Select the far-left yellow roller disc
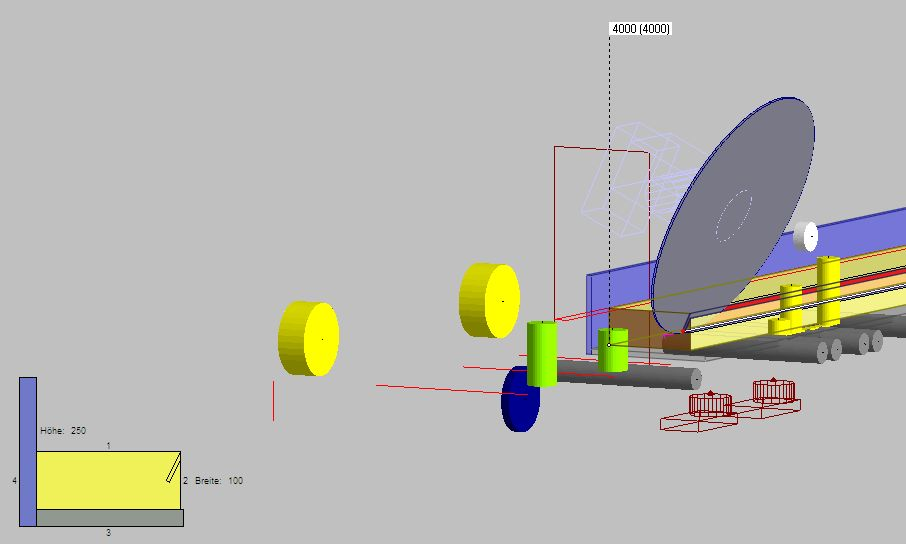 (x=309, y=339)
